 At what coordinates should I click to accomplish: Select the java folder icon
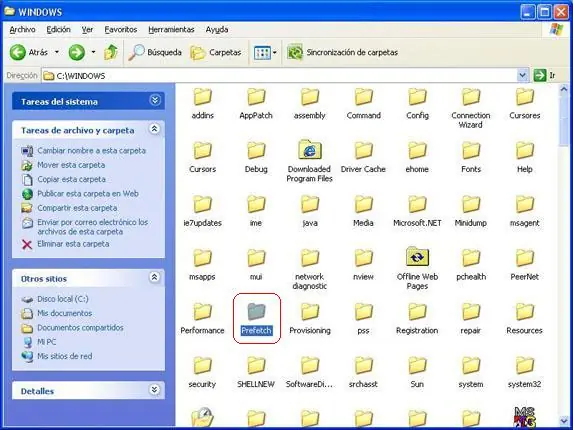(x=310, y=204)
